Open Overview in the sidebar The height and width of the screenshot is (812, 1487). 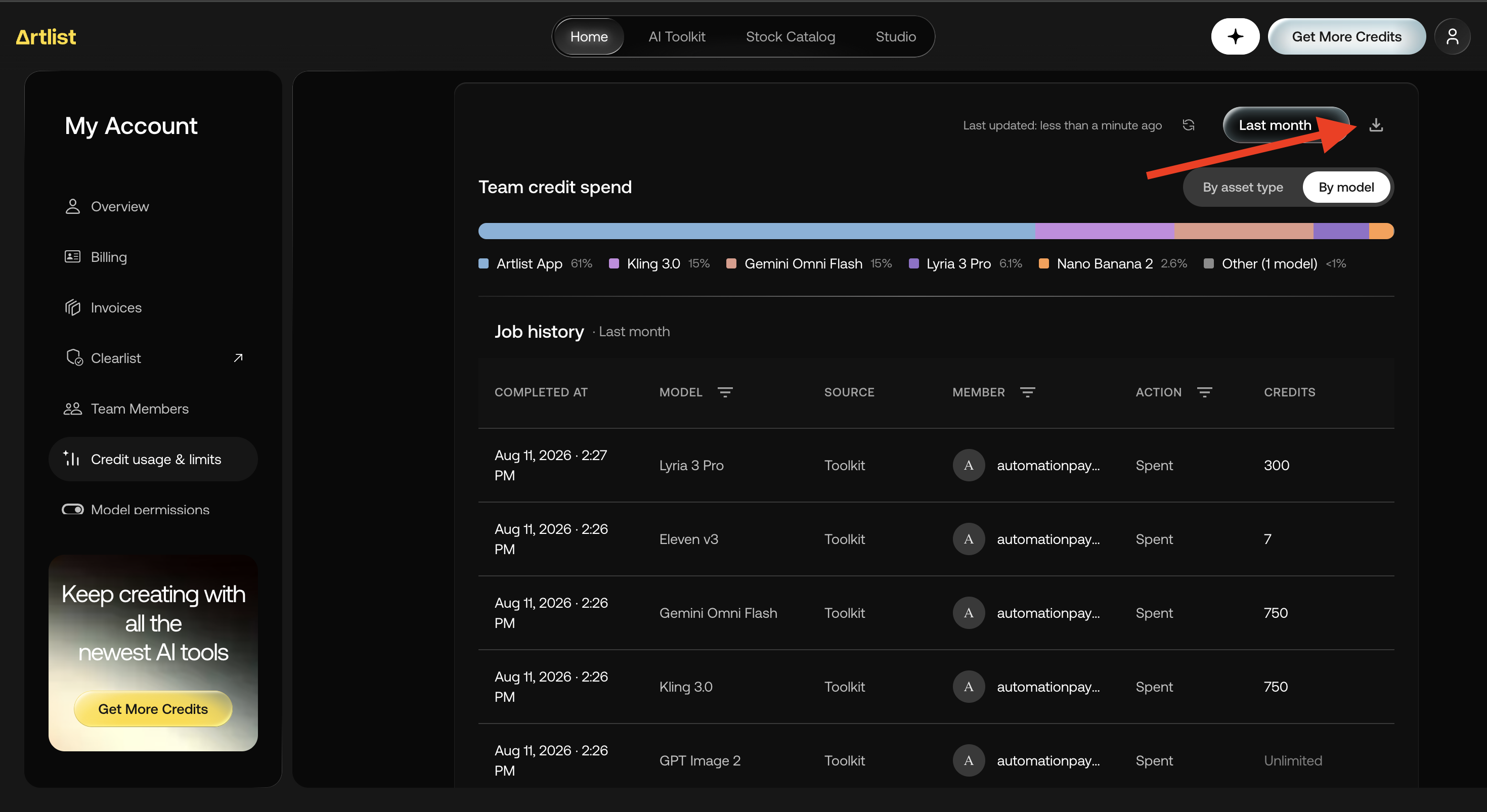[x=153, y=207]
